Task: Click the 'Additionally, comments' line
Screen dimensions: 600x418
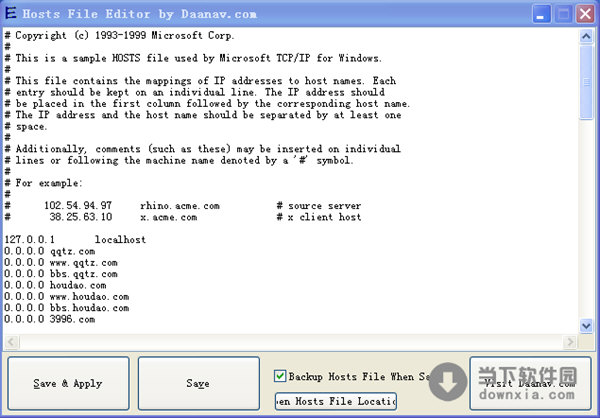Action: (203, 149)
